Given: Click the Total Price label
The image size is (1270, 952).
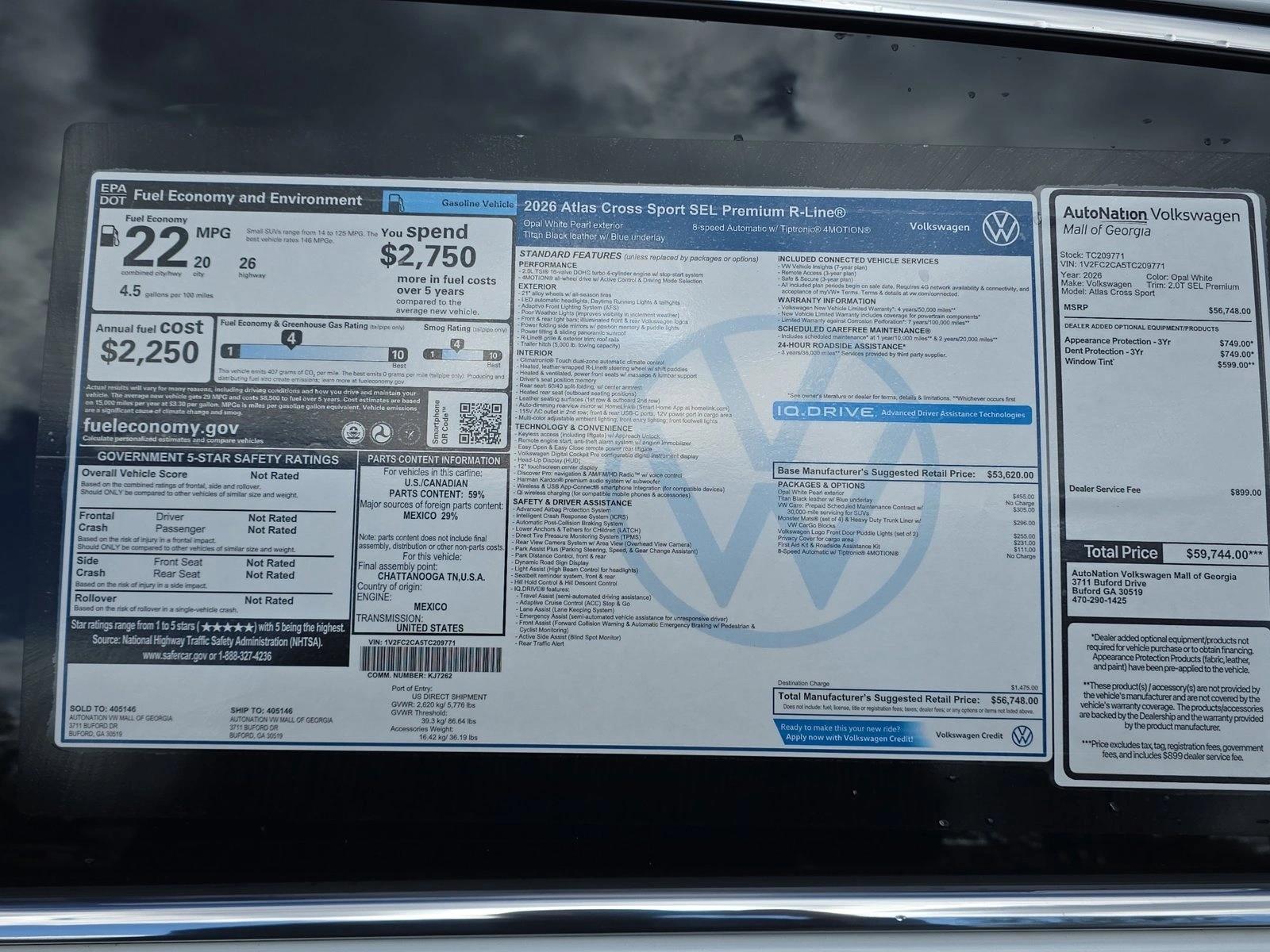Looking at the screenshot, I should (1121, 552).
